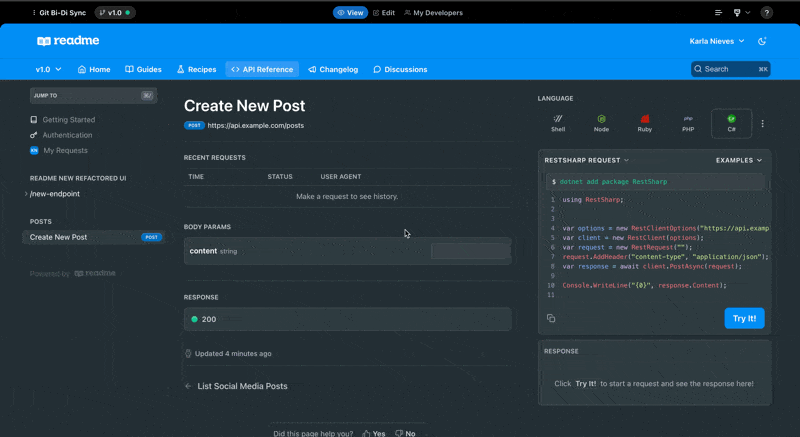Click the Search field

click(x=731, y=69)
